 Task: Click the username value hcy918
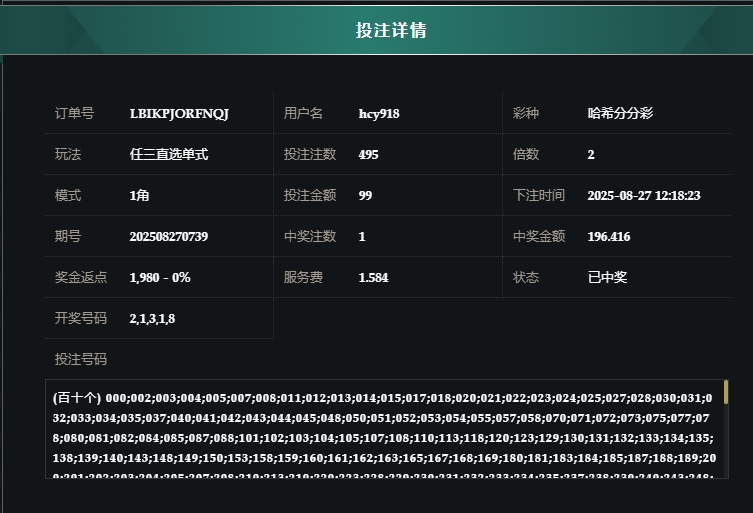(379, 114)
